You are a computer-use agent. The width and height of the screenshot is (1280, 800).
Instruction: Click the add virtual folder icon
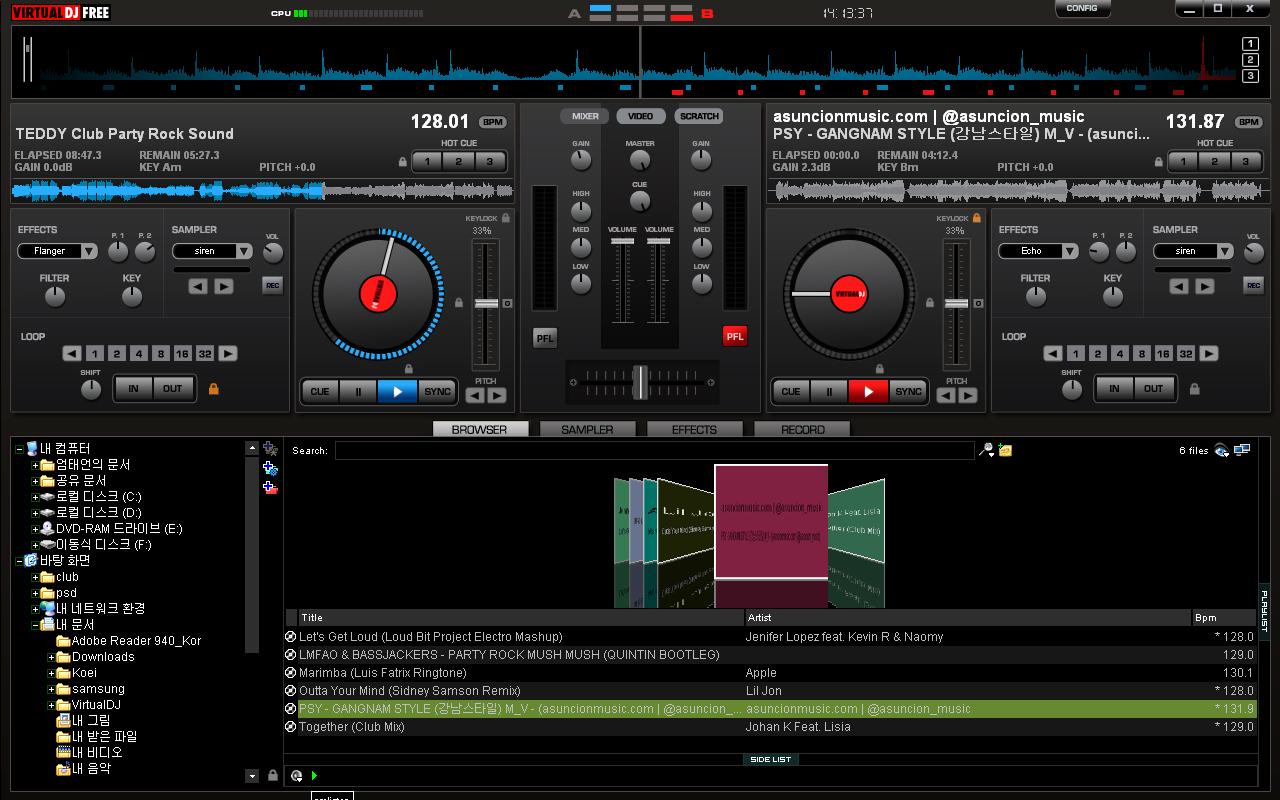pyautogui.click(x=270, y=449)
